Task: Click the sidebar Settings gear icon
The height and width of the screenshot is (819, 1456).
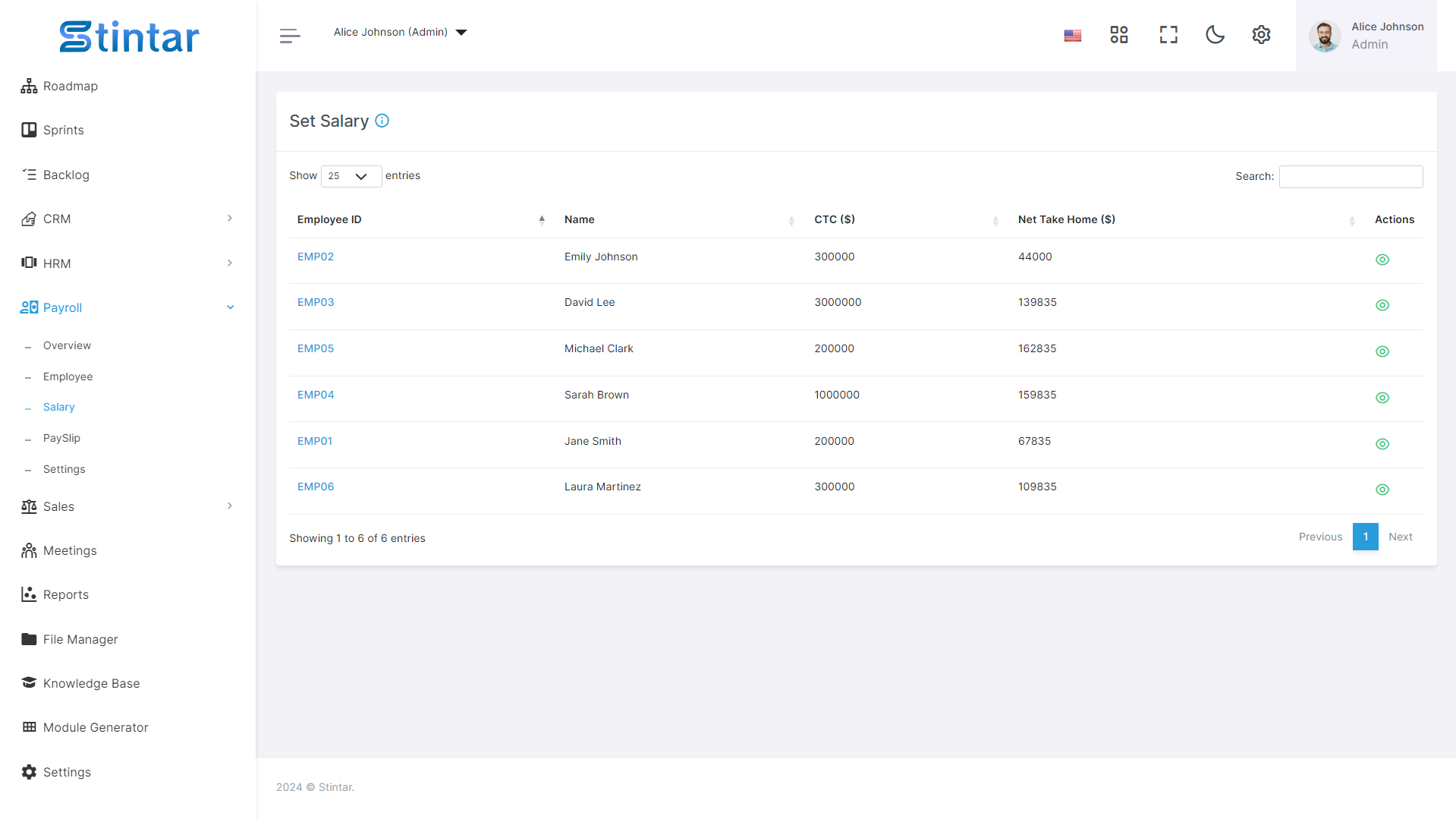Action: [x=29, y=772]
